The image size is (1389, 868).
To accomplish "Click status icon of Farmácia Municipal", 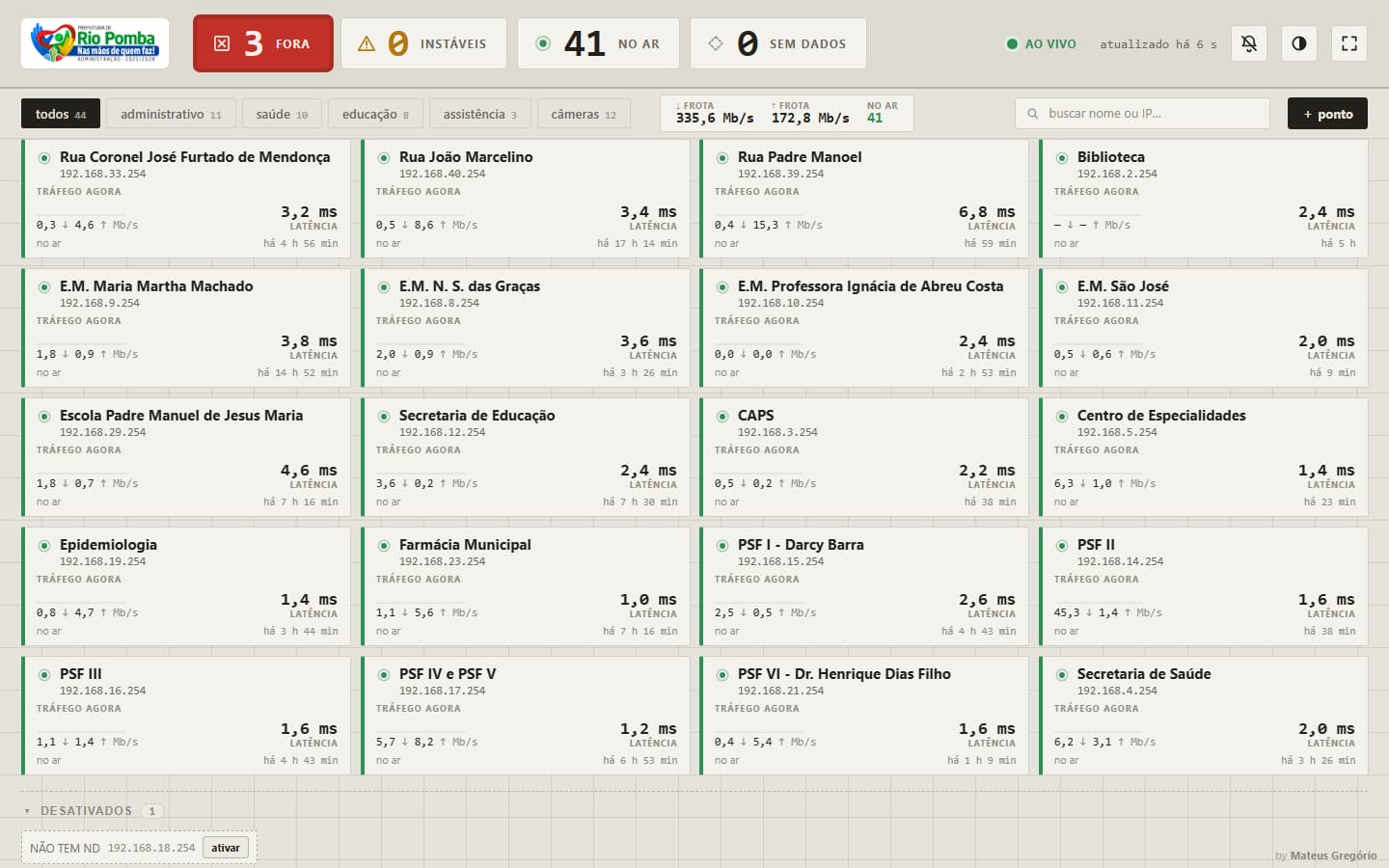I will (384, 546).
